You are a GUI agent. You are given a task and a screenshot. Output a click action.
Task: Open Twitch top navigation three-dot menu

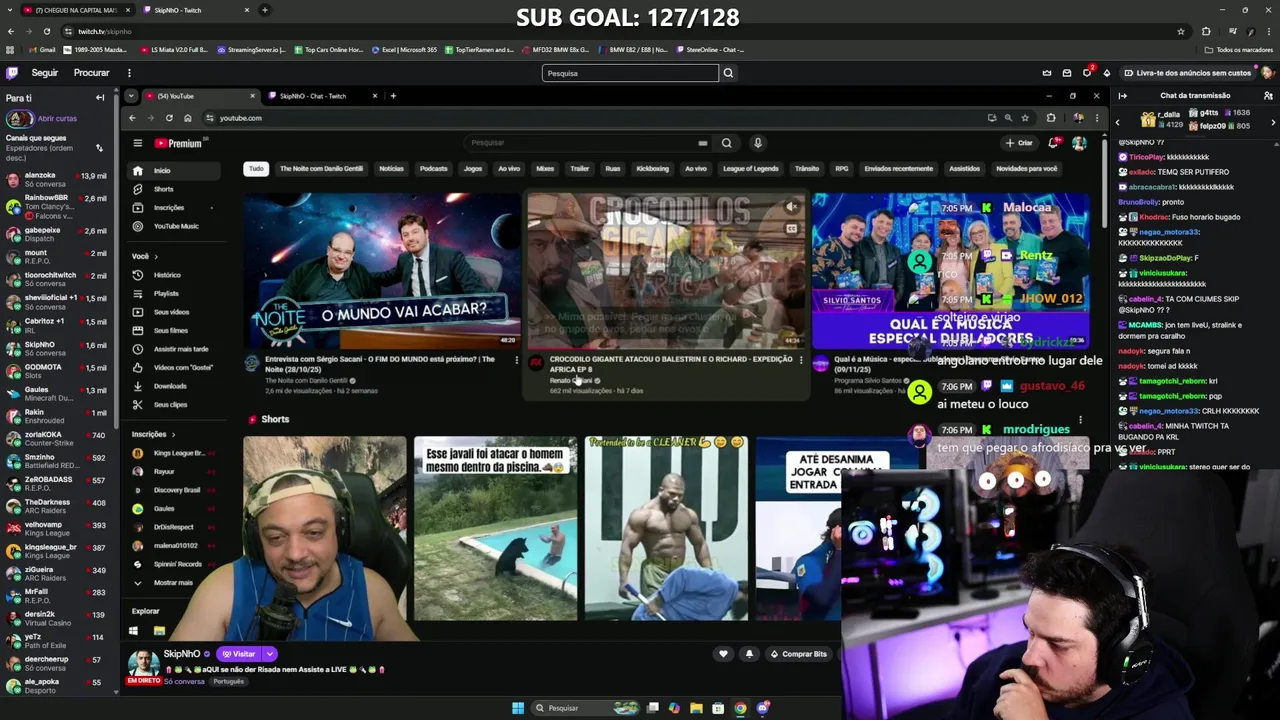(129, 73)
